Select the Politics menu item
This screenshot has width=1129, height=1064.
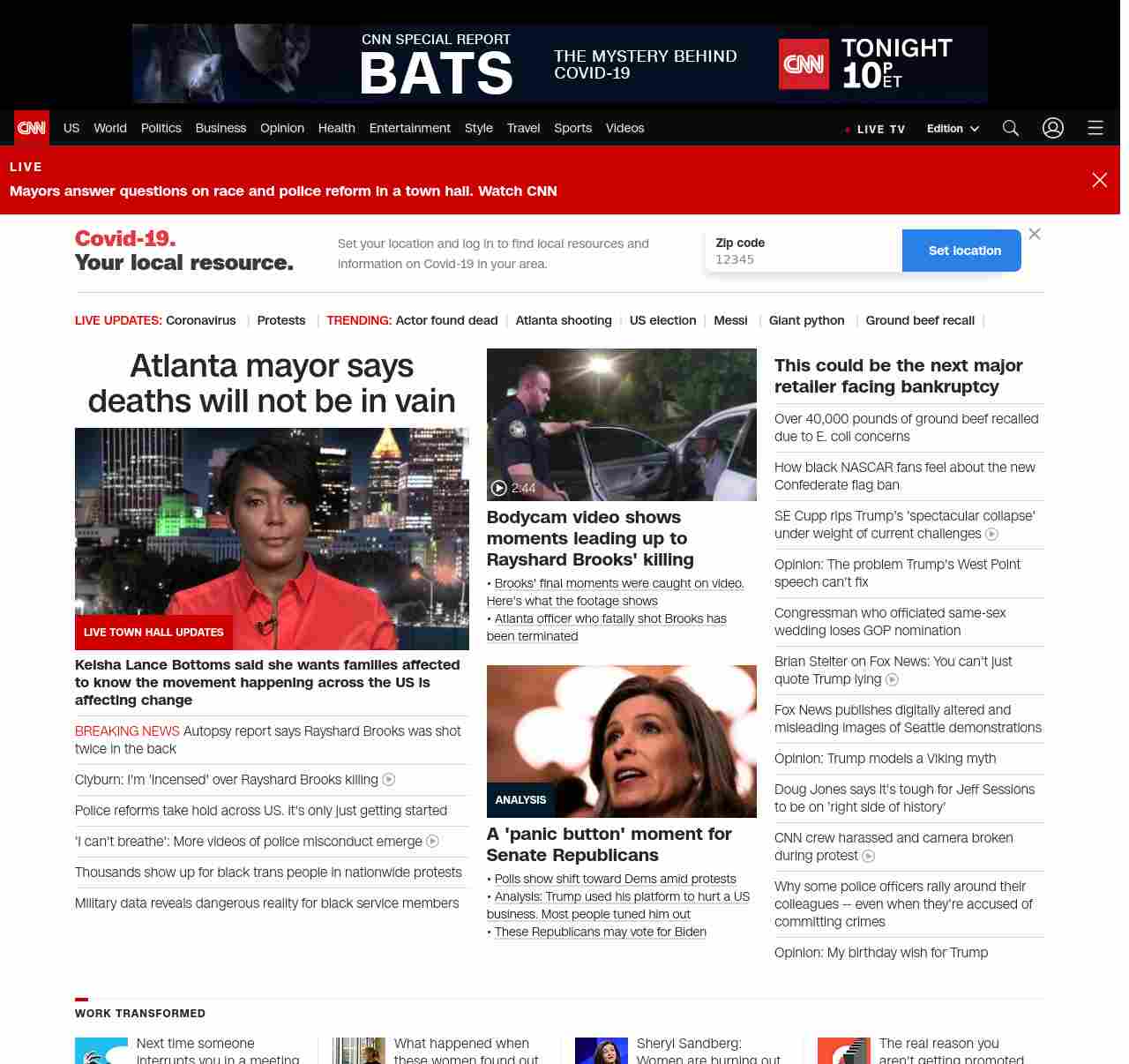161,128
